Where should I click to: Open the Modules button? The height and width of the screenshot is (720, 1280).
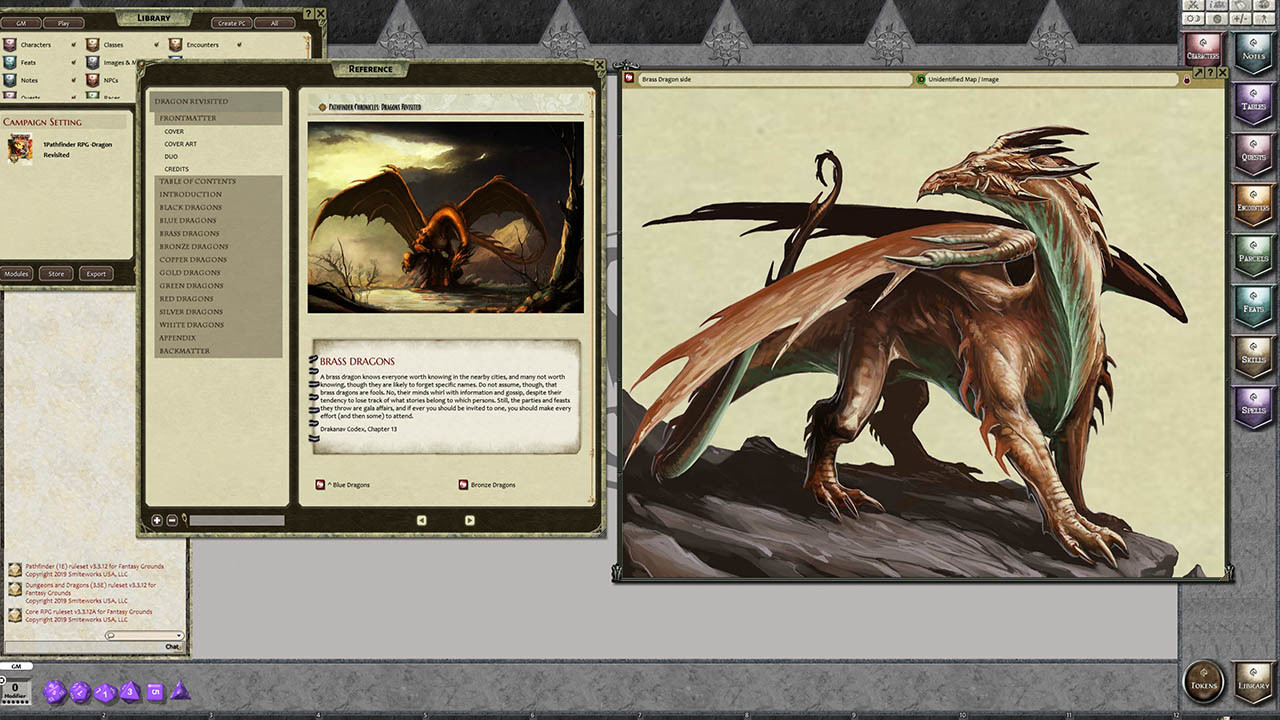tap(17, 274)
